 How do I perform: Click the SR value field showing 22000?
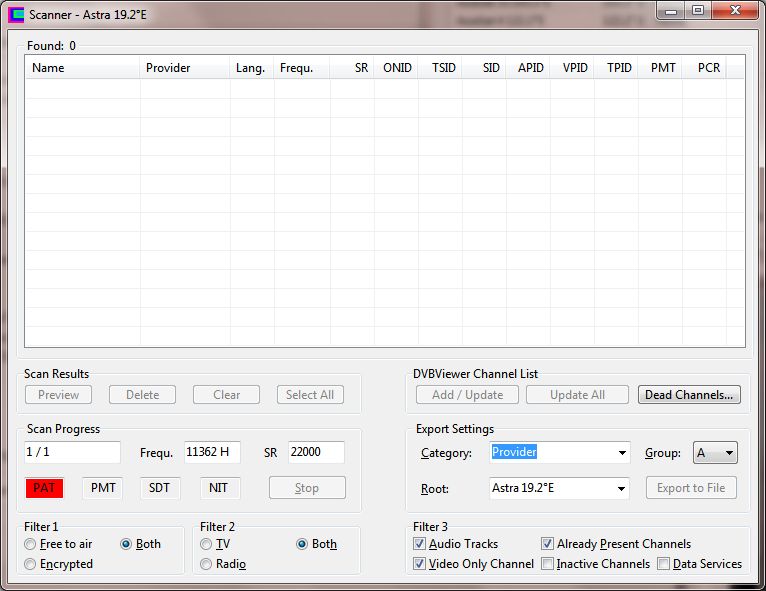316,452
